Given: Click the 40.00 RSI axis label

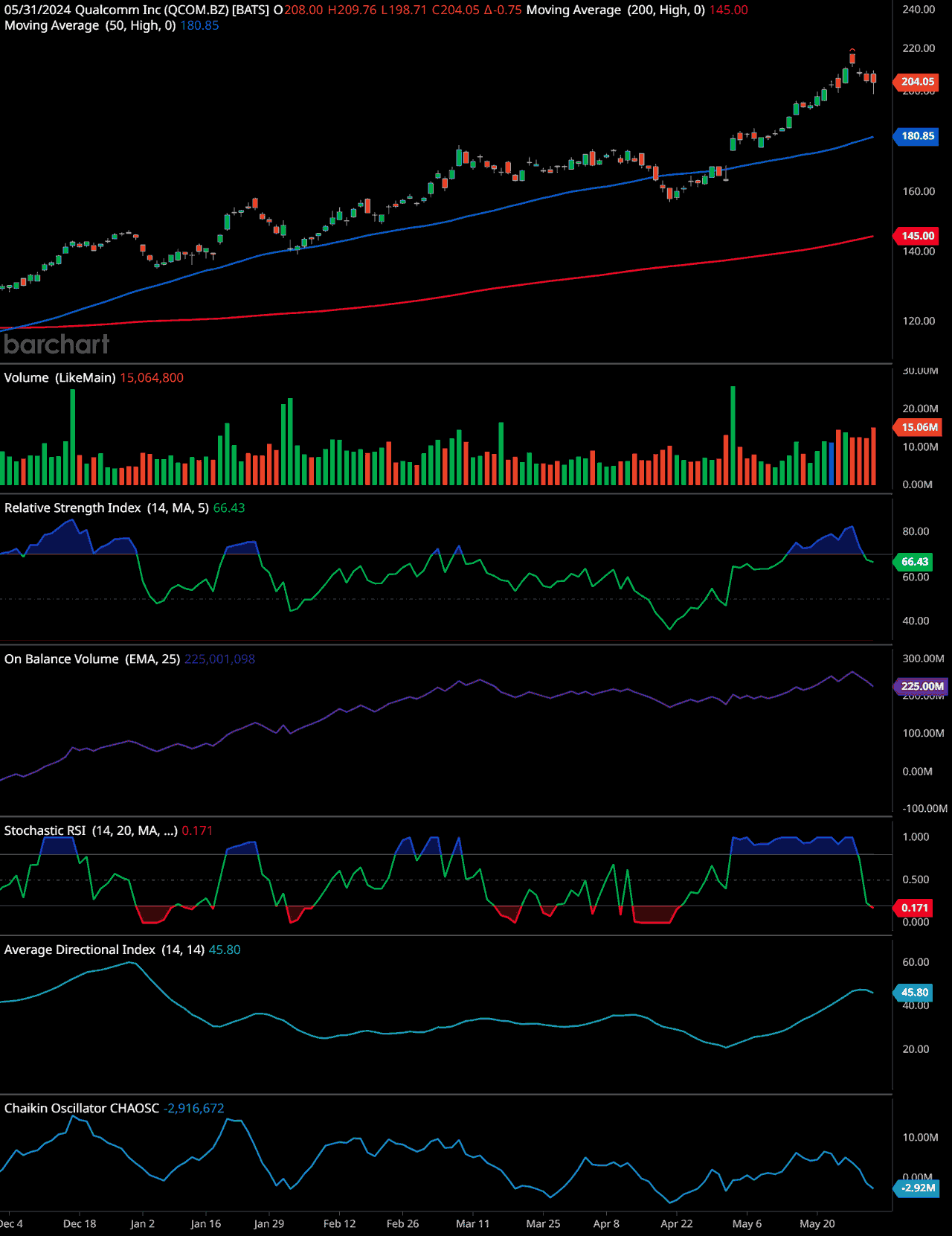Looking at the screenshot, I should [916, 621].
